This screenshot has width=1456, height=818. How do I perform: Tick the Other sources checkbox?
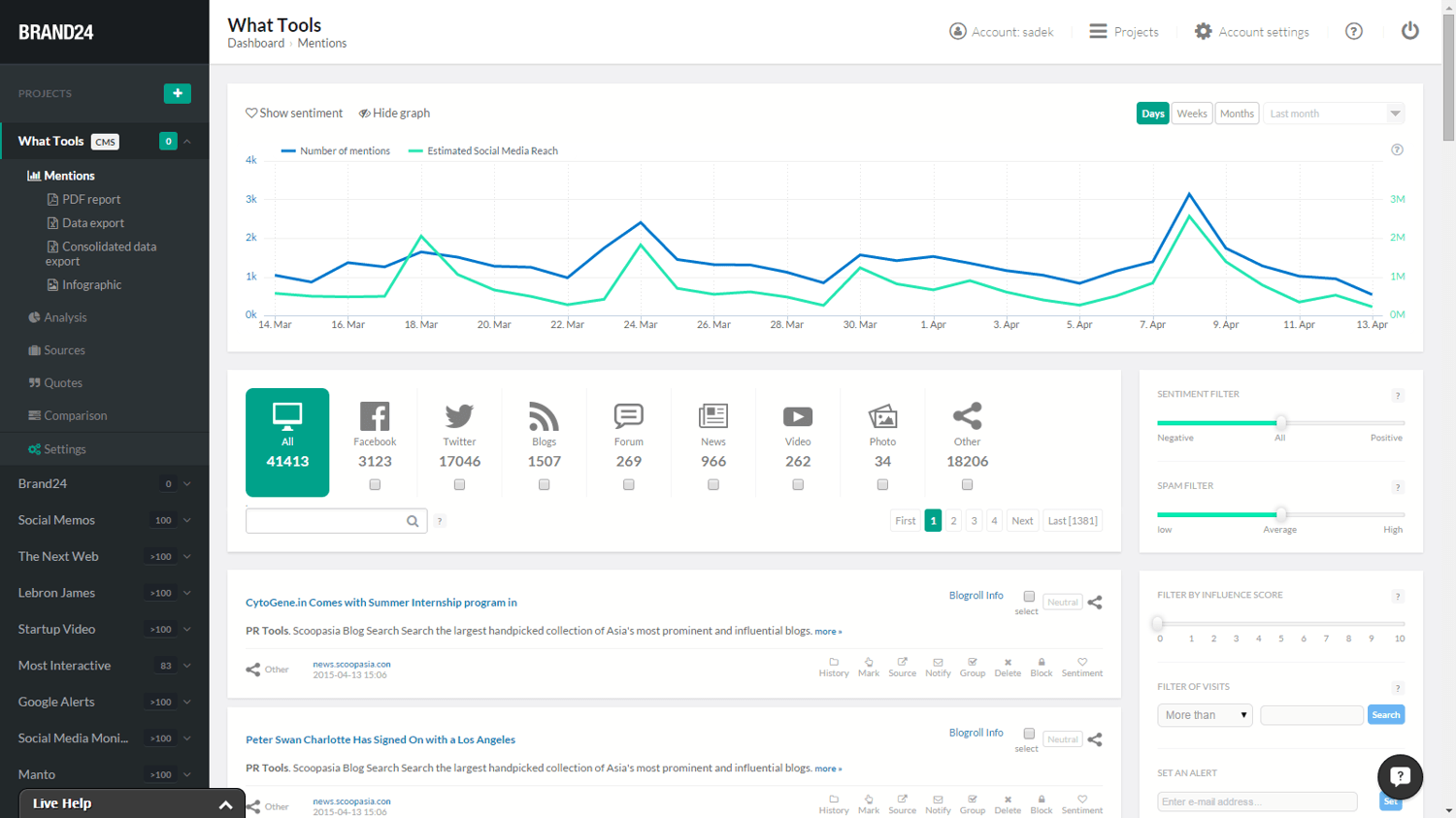coord(967,484)
